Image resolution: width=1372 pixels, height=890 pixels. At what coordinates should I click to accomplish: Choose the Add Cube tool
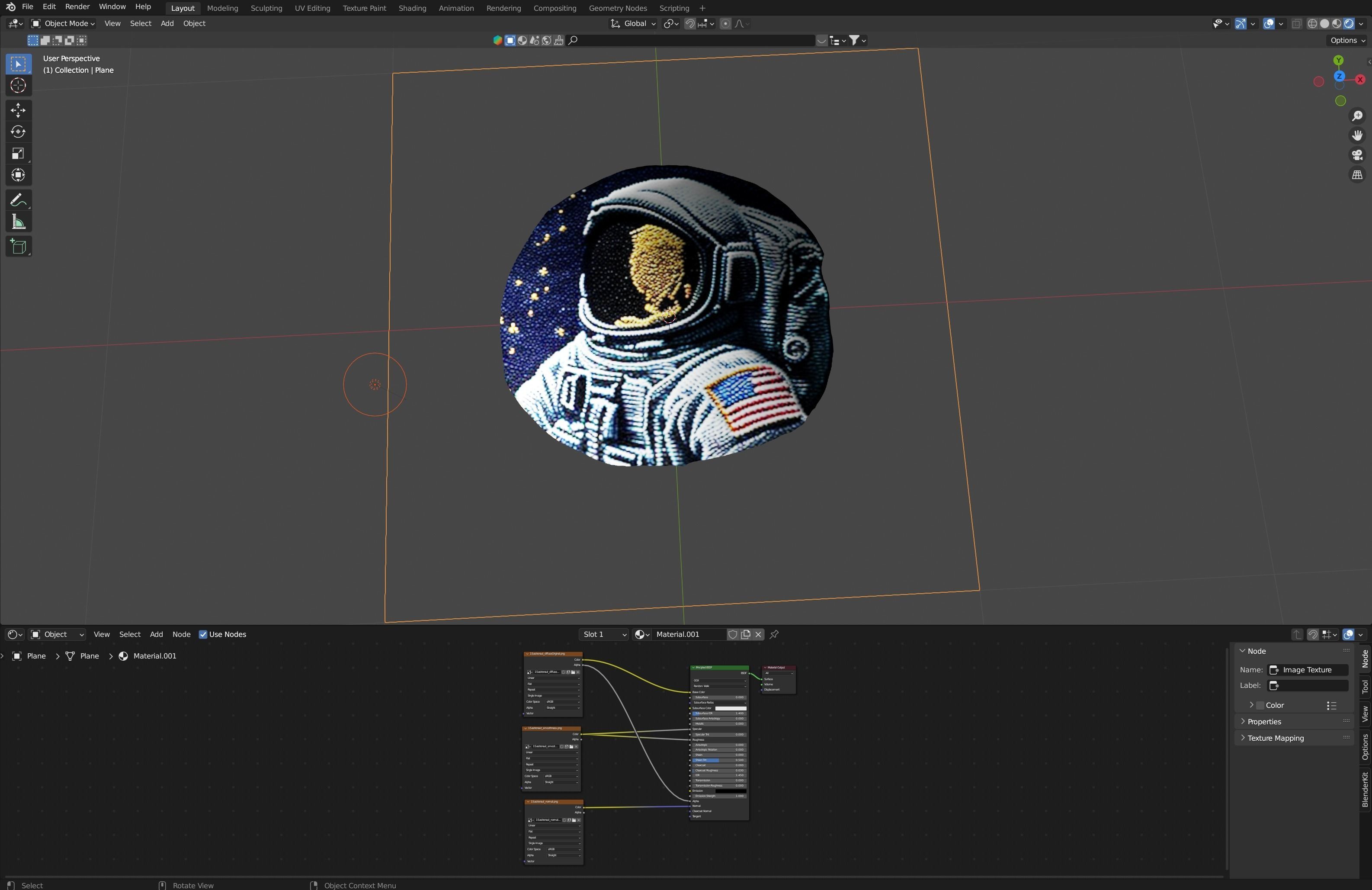pos(18,247)
